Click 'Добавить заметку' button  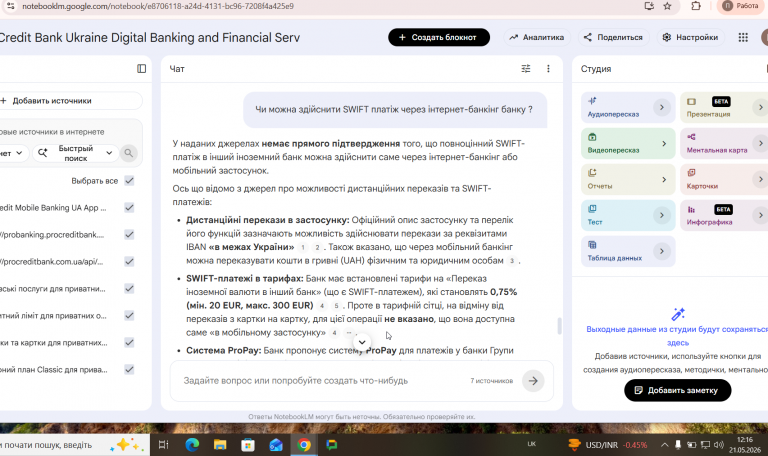677,390
